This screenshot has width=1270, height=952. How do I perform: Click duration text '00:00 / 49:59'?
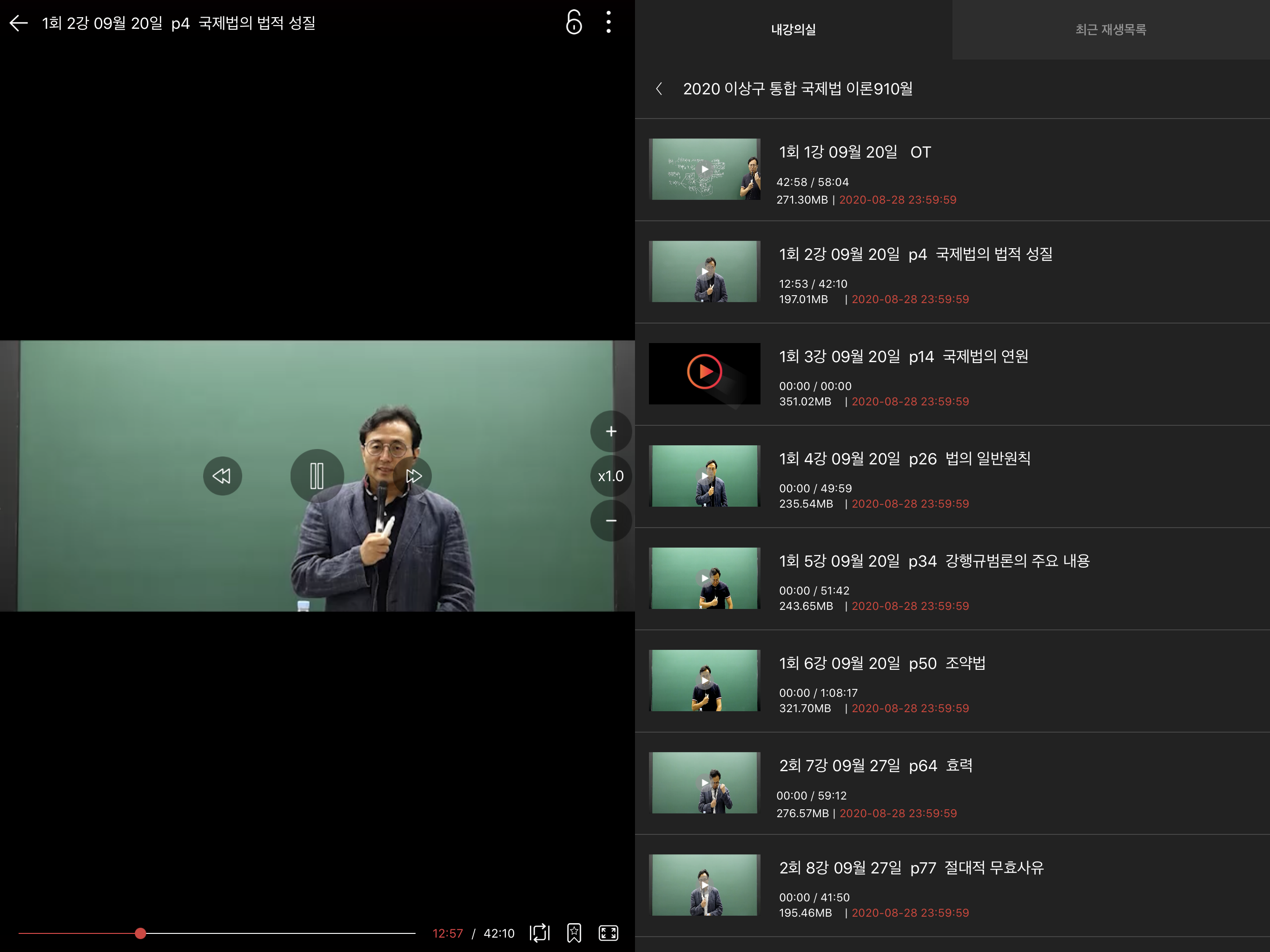pos(815,488)
